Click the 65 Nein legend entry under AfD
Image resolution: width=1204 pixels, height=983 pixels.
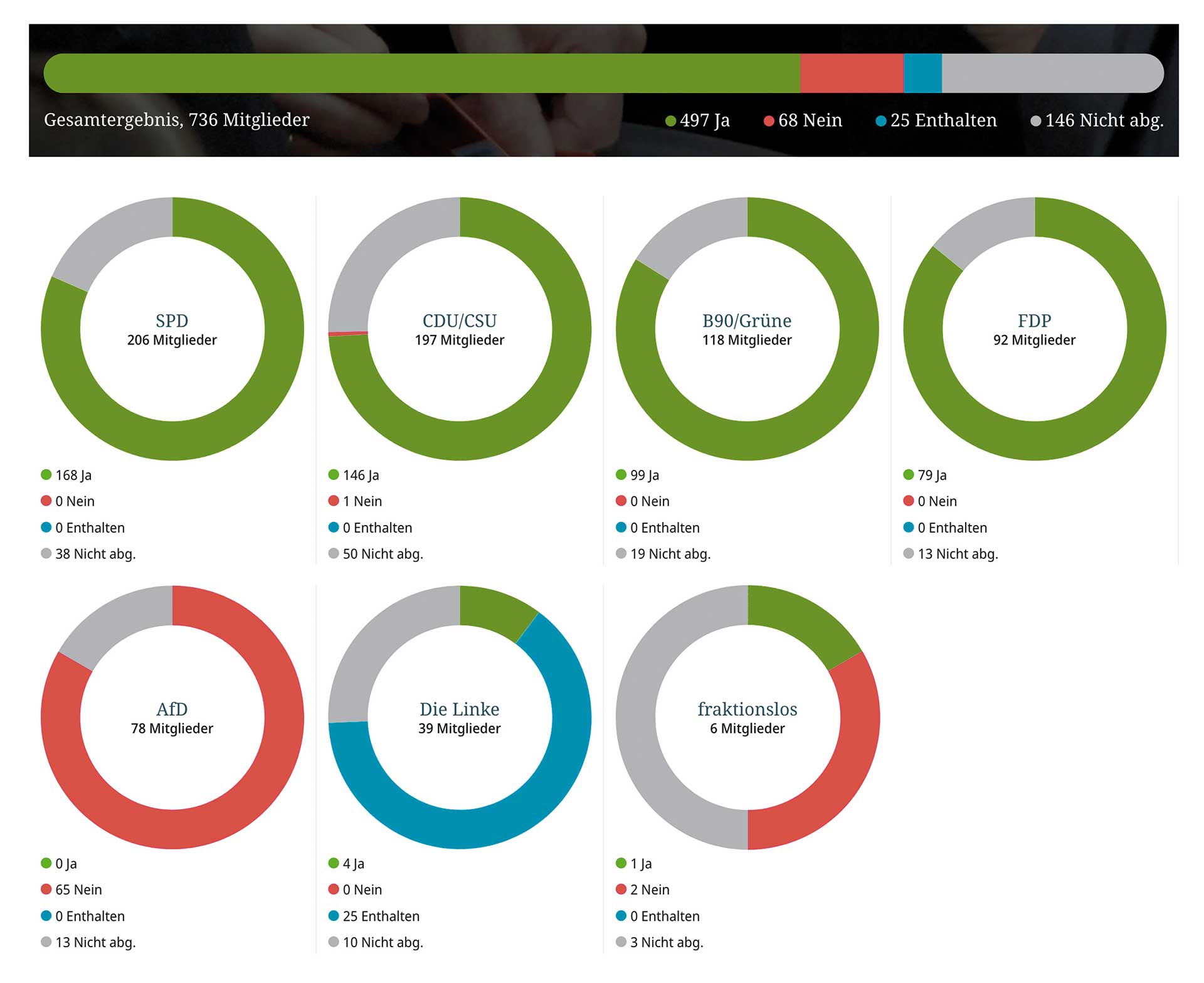(78, 890)
